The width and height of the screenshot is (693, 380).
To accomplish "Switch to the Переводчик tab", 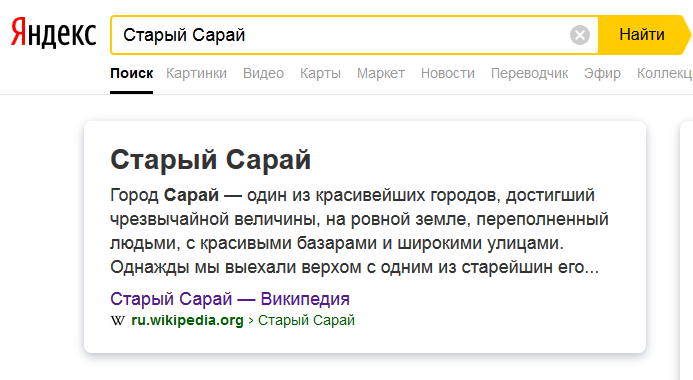I will (529, 73).
